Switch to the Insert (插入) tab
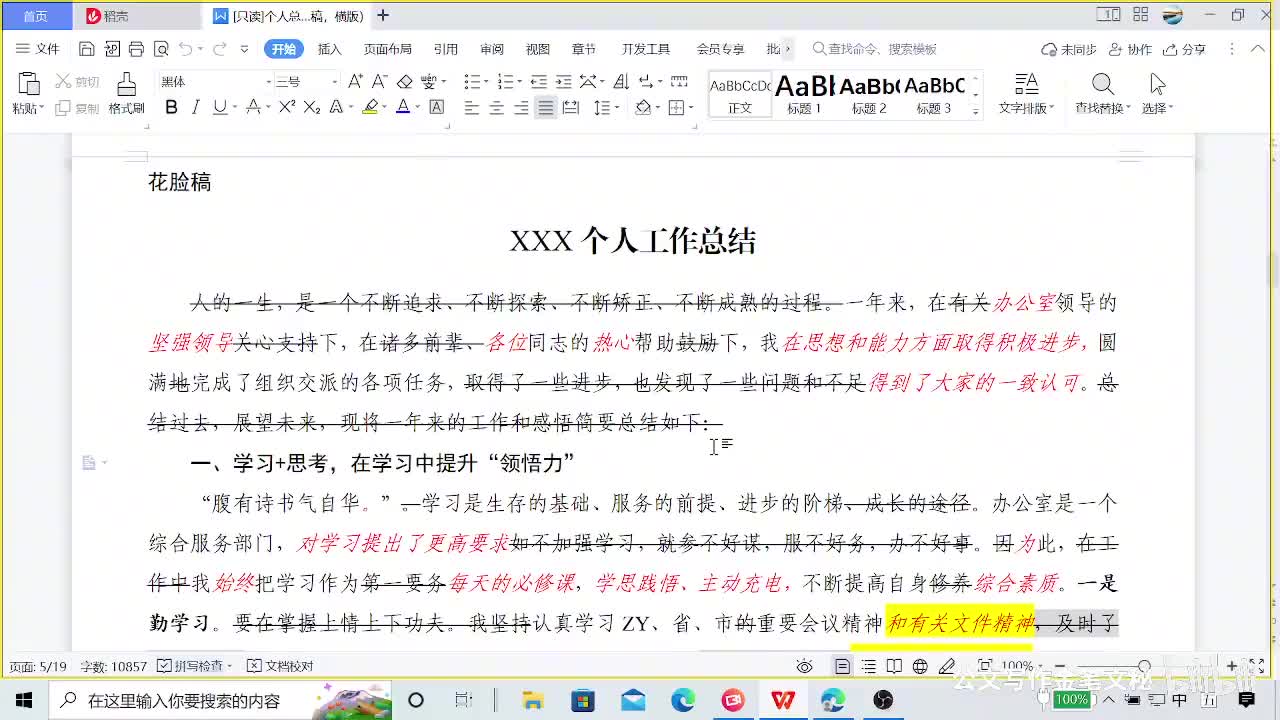Viewport: 1280px width, 720px height. click(x=329, y=49)
